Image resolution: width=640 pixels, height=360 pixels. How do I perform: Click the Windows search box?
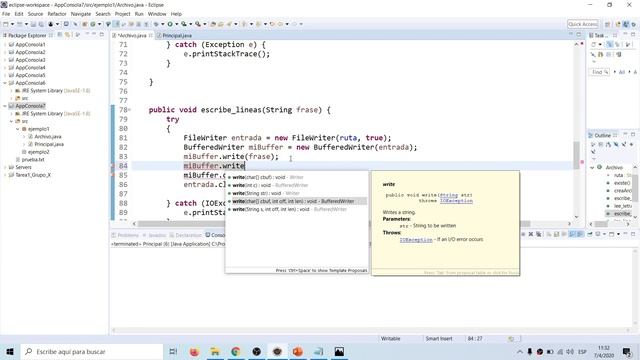click(91, 351)
